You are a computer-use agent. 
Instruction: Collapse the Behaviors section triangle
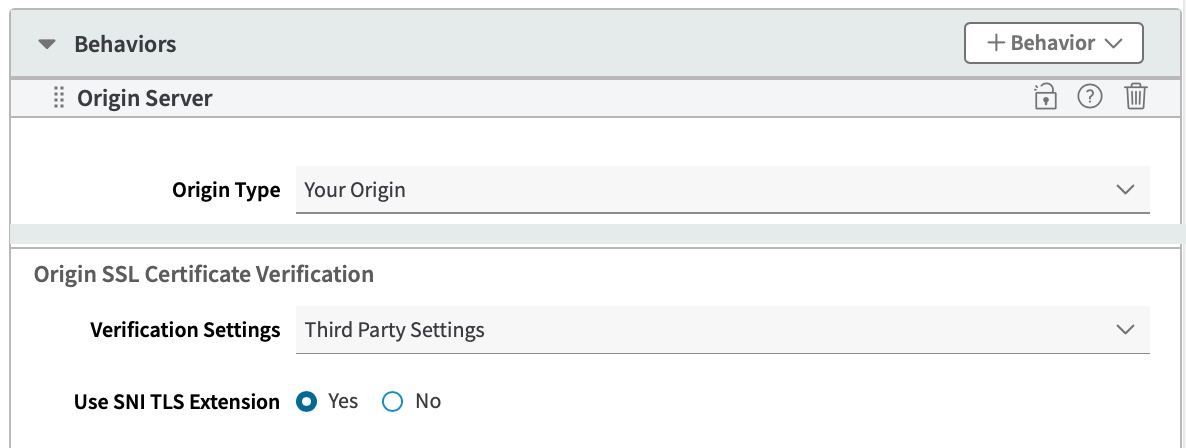point(46,45)
